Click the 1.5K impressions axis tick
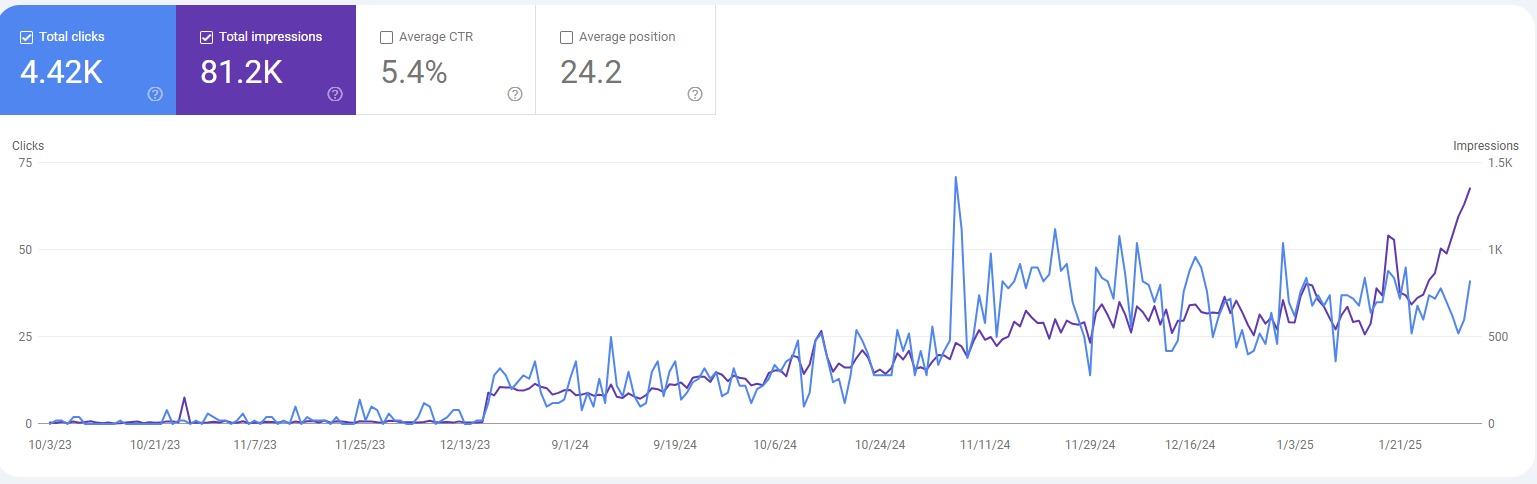 [x=1500, y=163]
